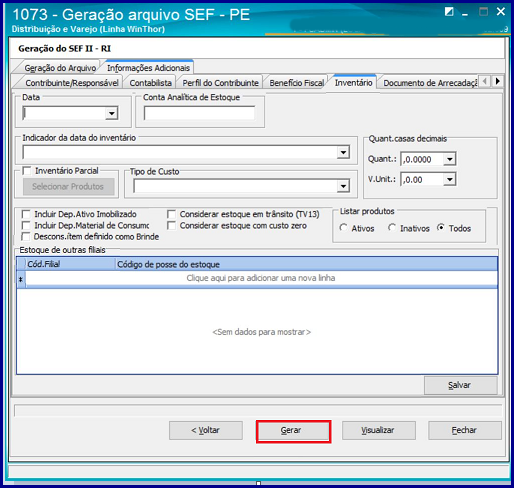This screenshot has height=488, width=514.
Task: Select the Ativos radio option
Action: click(343, 228)
